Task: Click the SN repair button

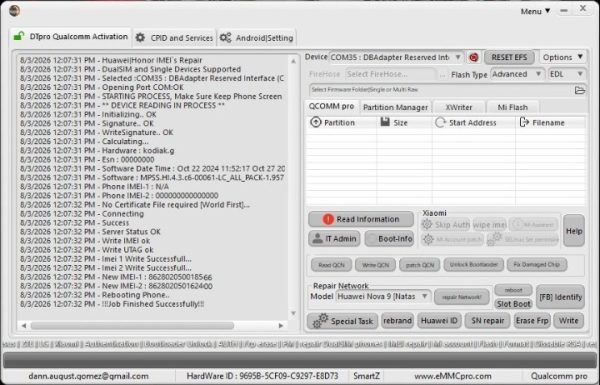Action: tap(487, 321)
